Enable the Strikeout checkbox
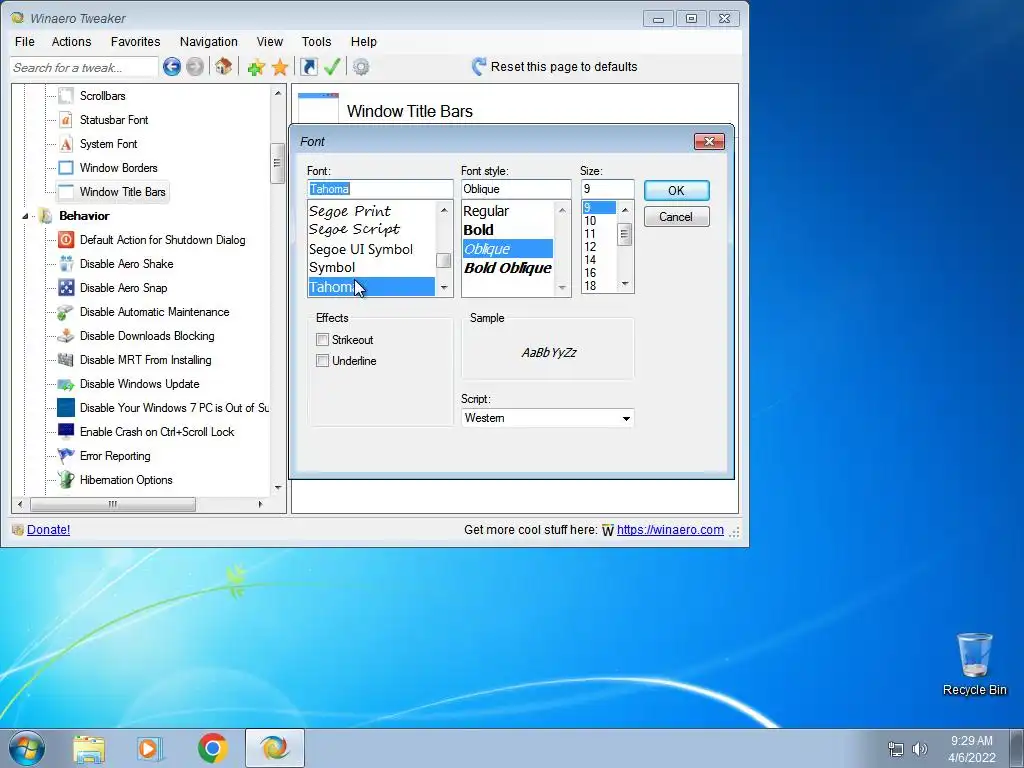The image size is (1024, 768). pos(322,340)
